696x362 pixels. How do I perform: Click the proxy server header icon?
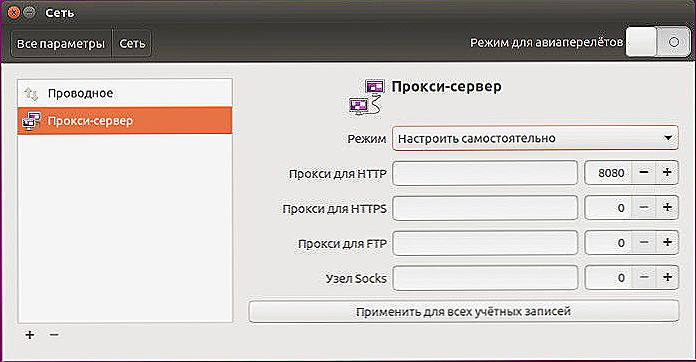coord(366,98)
